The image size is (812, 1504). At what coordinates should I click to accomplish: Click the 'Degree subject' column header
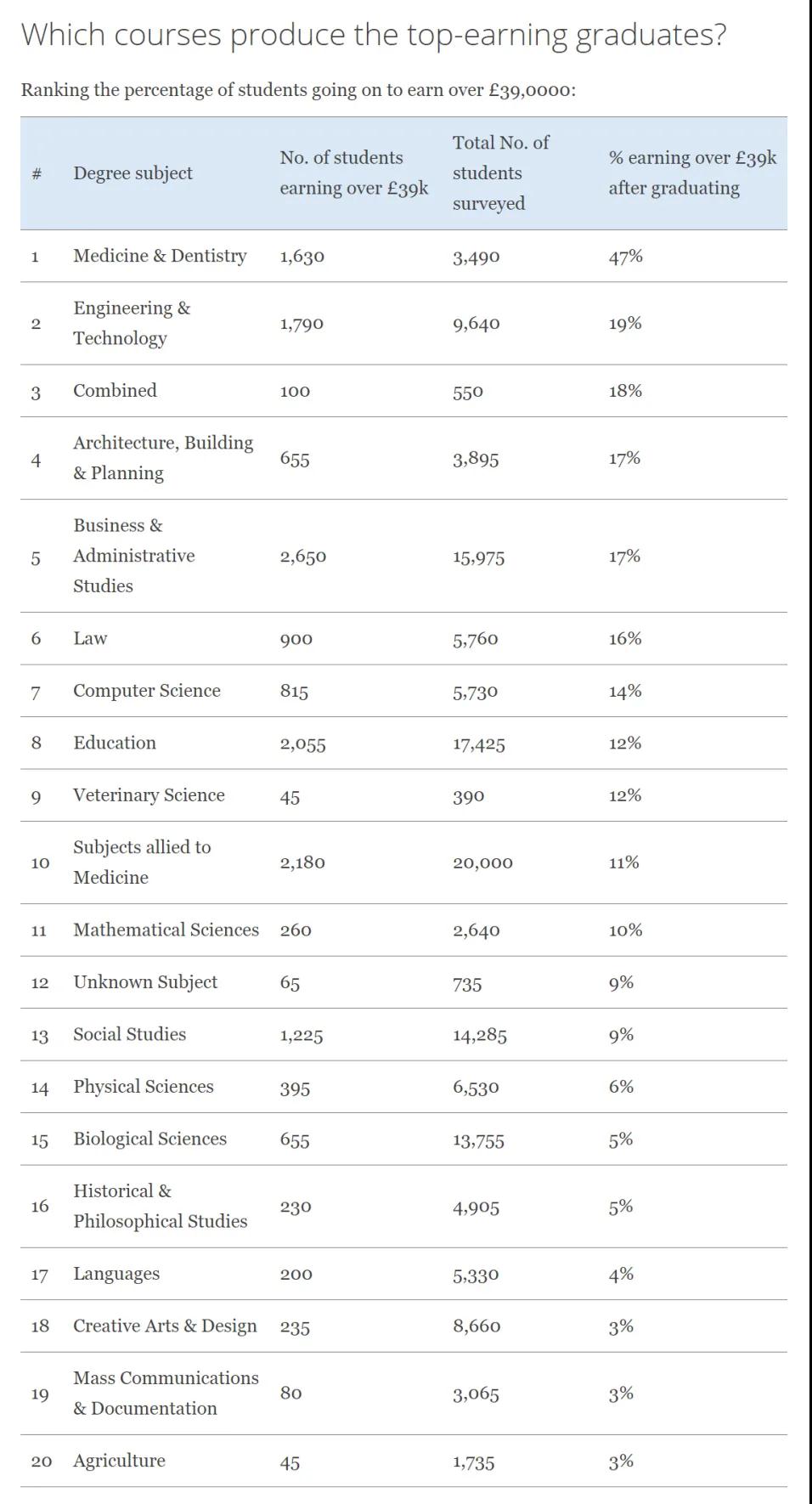coord(133,173)
